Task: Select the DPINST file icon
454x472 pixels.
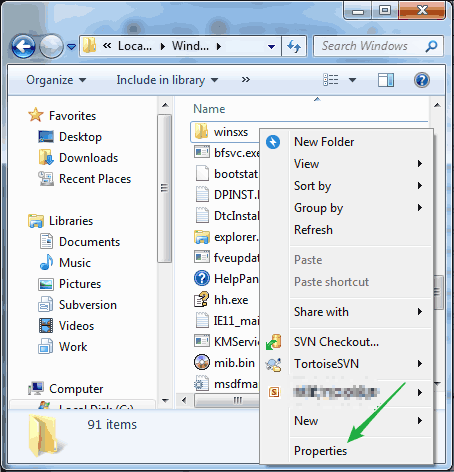Action: click(x=202, y=194)
